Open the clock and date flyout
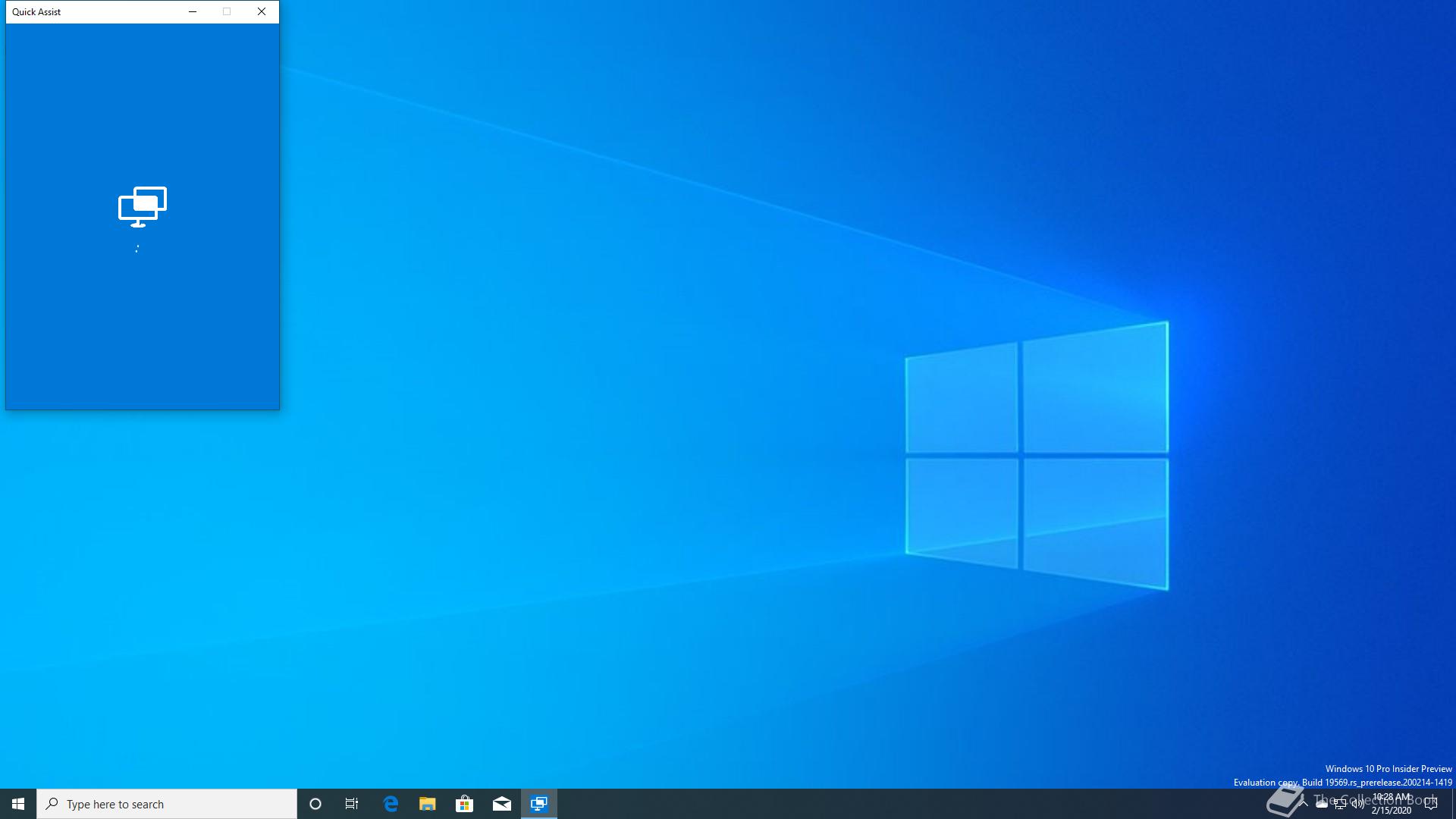 click(1392, 804)
